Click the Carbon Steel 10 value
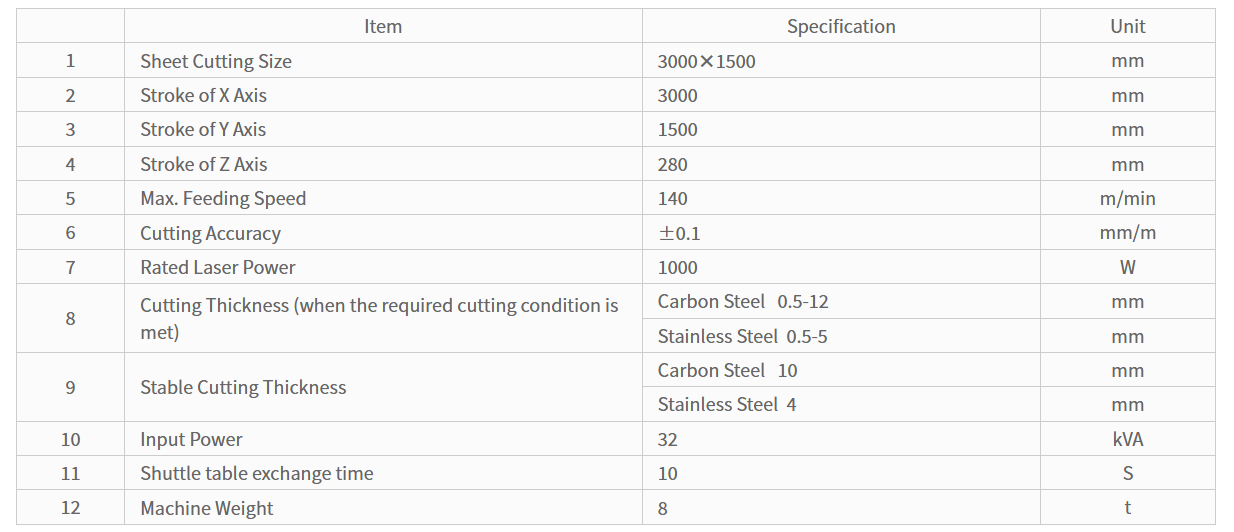The height and width of the screenshot is (532, 1234). (727, 370)
